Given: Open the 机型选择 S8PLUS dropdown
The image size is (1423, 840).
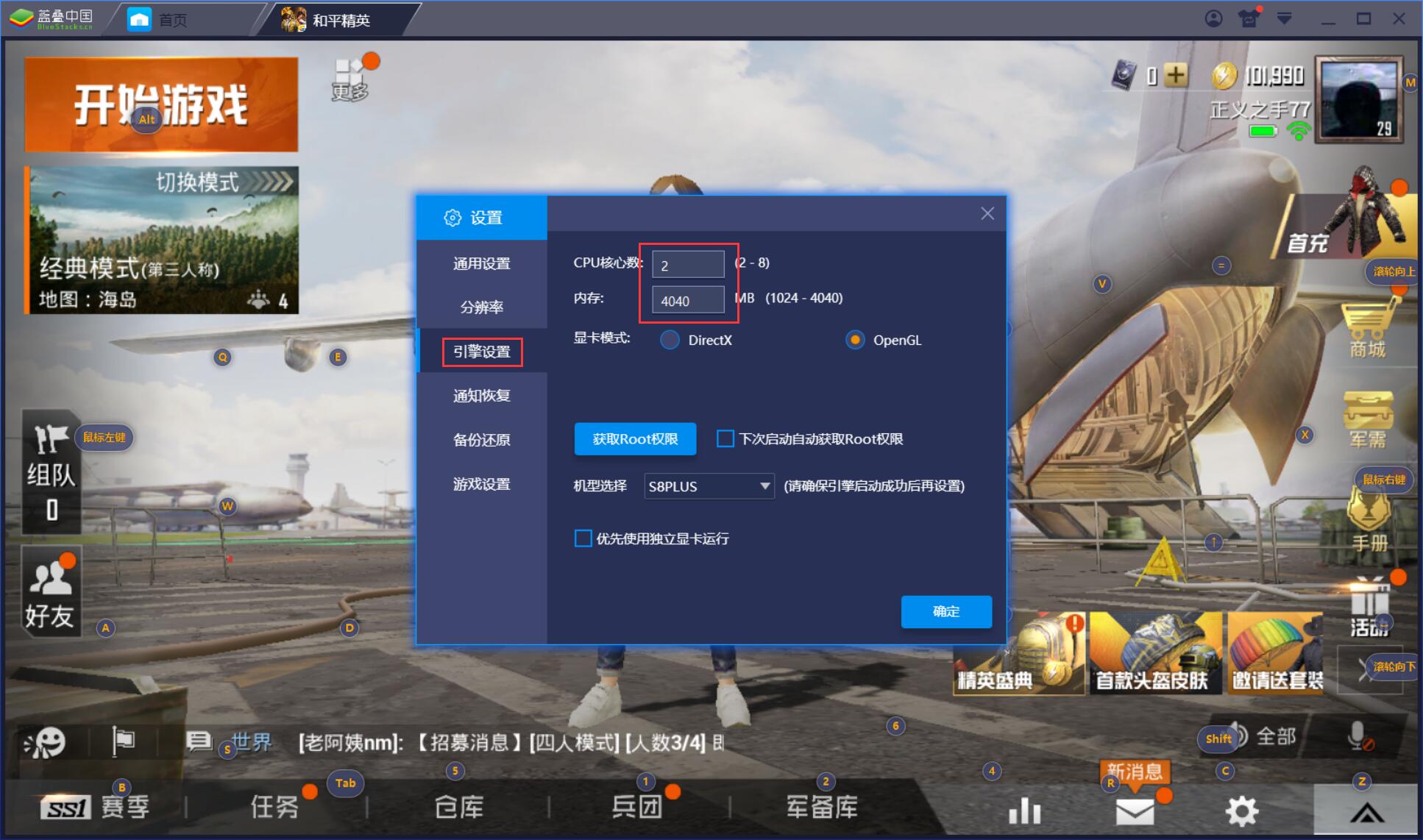Looking at the screenshot, I should [709, 486].
